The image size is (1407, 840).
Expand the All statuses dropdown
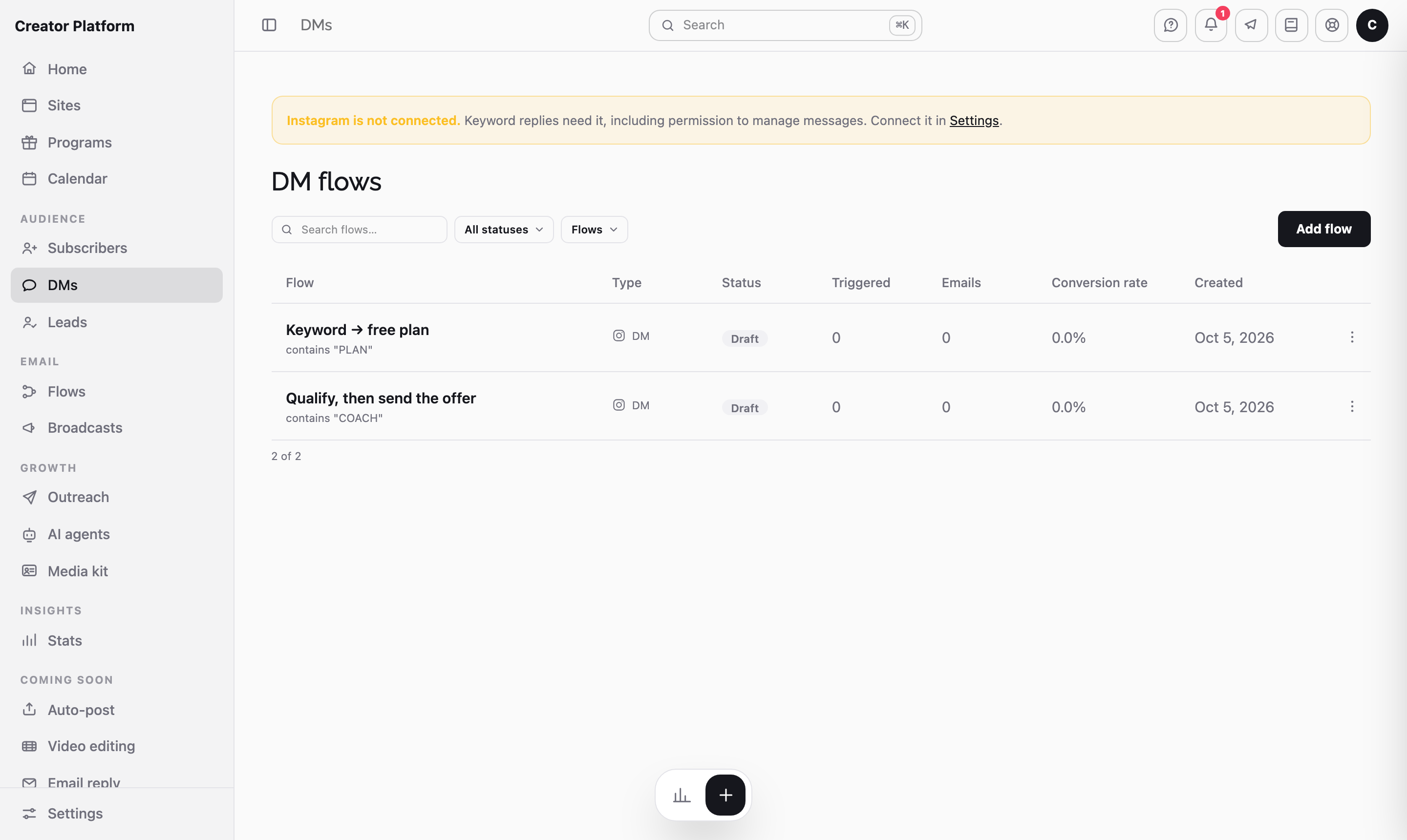(x=503, y=229)
